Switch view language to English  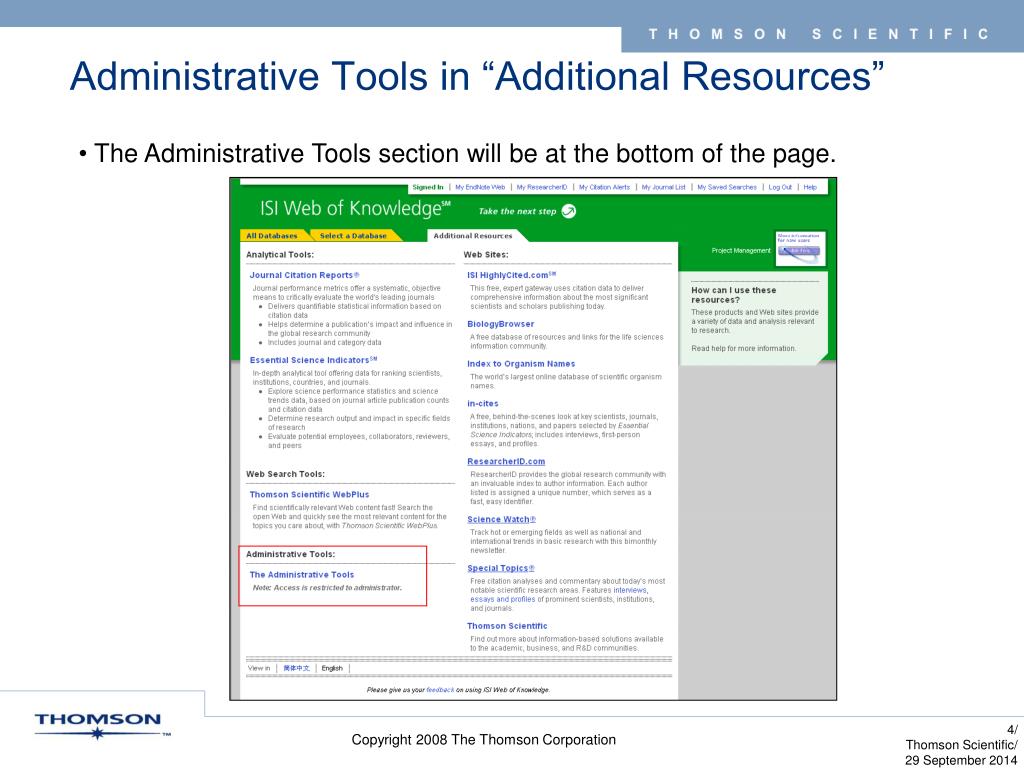click(x=332, y=668)
